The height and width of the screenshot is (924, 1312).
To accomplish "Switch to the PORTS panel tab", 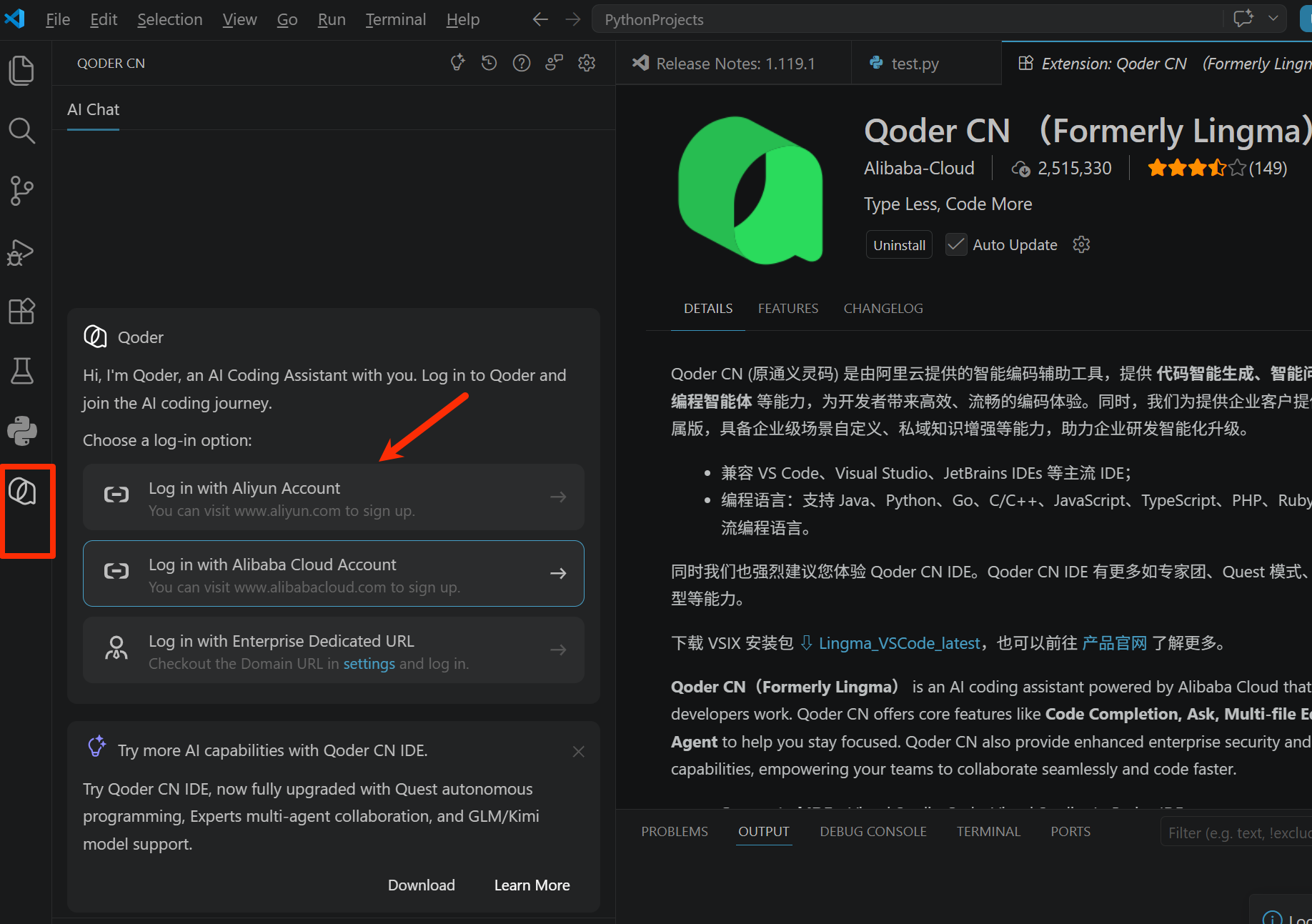I will point(1070,832).
